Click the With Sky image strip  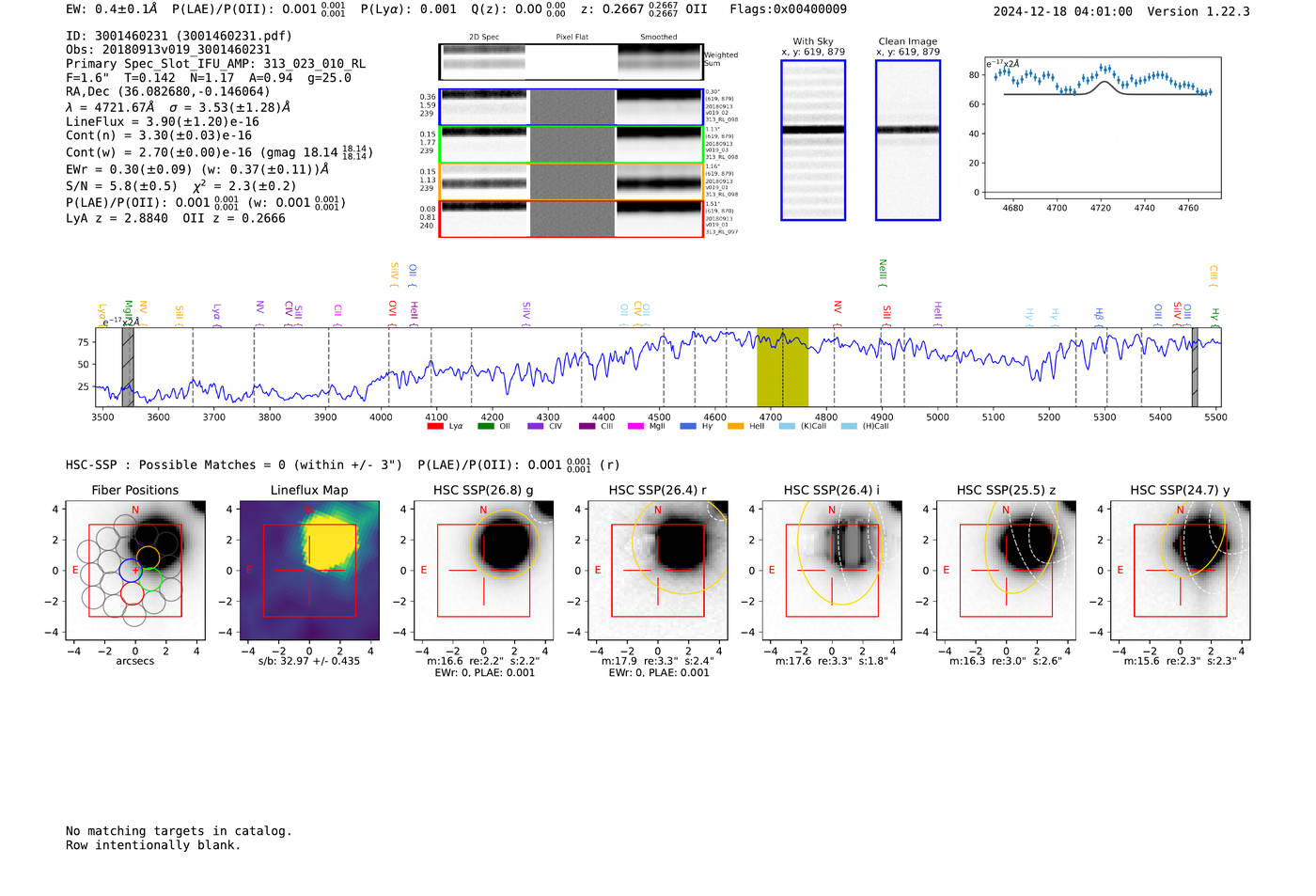click(813, 140)
